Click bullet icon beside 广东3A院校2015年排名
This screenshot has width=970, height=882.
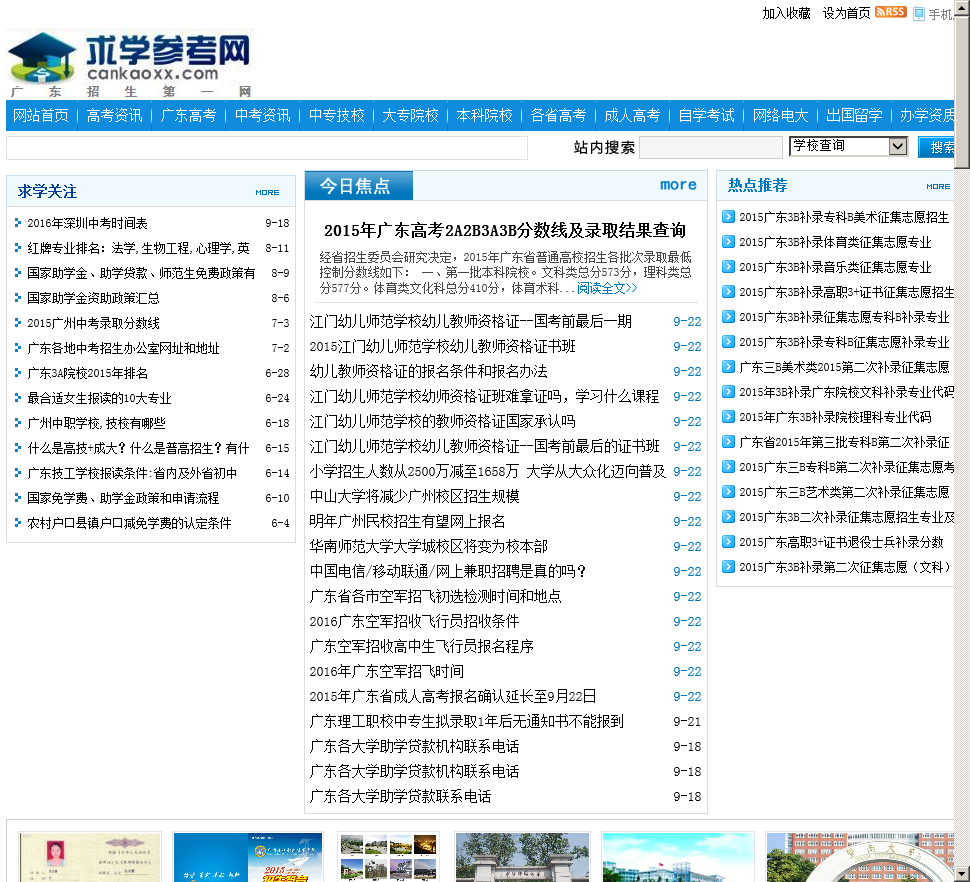coord(18,372)
